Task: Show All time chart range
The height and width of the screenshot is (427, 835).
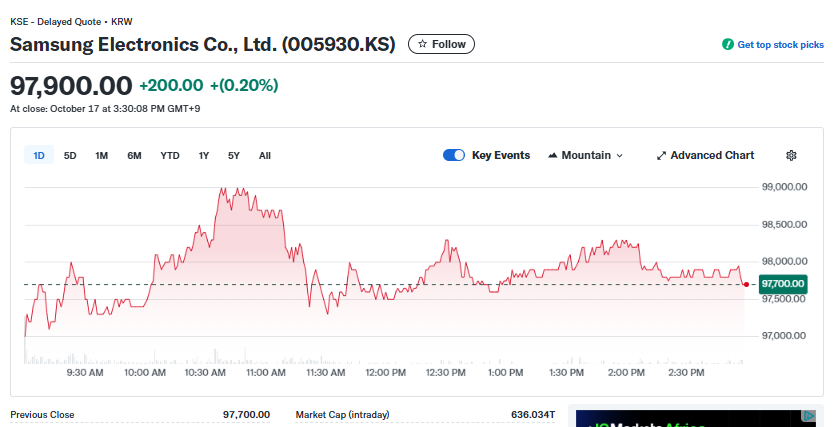Action: 265,155
